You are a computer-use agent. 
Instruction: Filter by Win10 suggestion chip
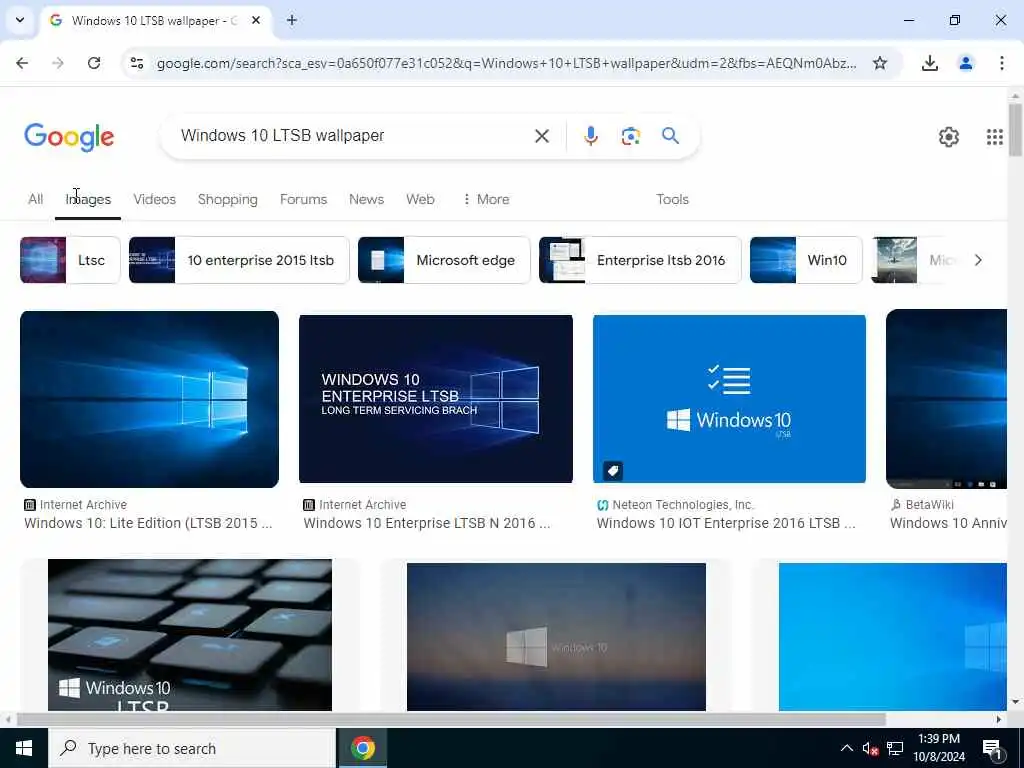(x=806, y=260)
